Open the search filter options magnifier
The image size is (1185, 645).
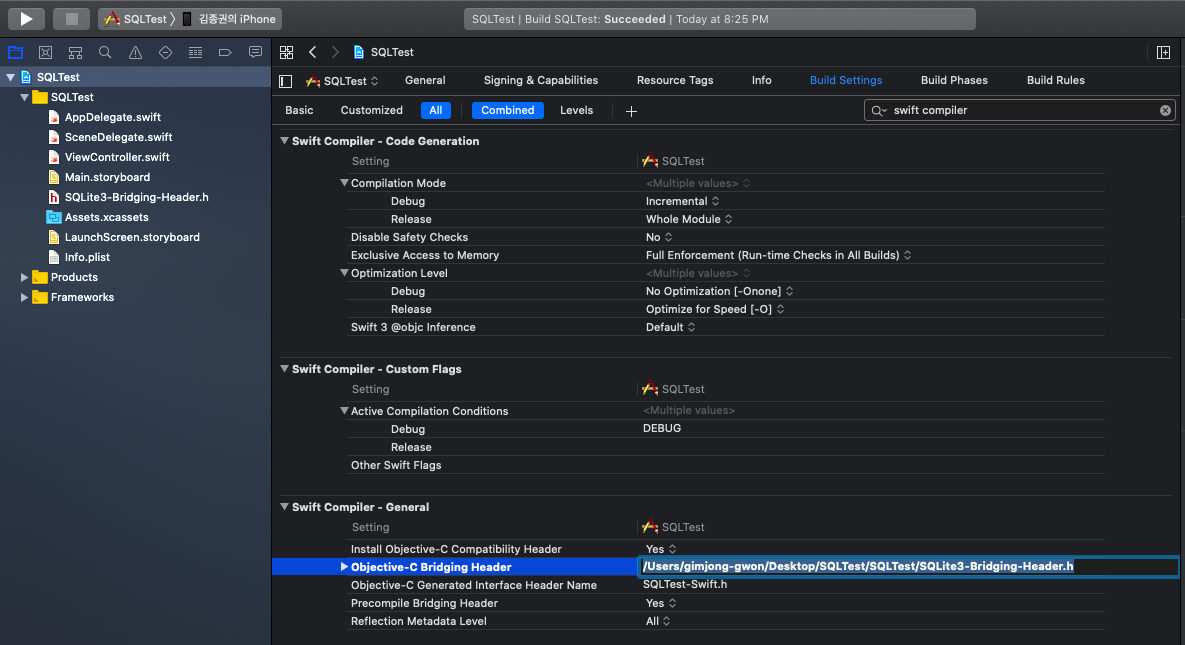[878, 110]
